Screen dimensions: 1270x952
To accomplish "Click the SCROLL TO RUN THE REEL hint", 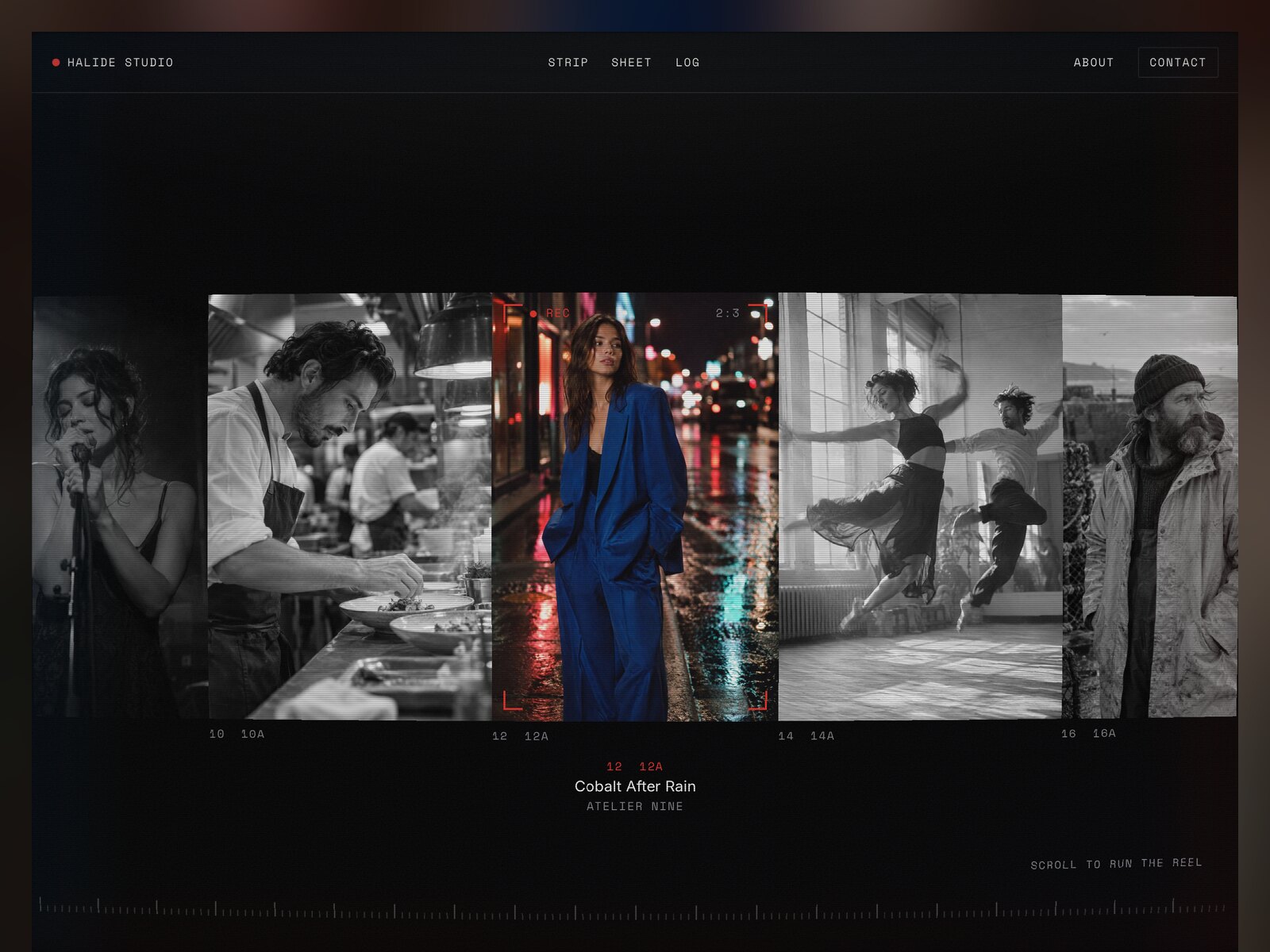I will [x=1116, y=864].
